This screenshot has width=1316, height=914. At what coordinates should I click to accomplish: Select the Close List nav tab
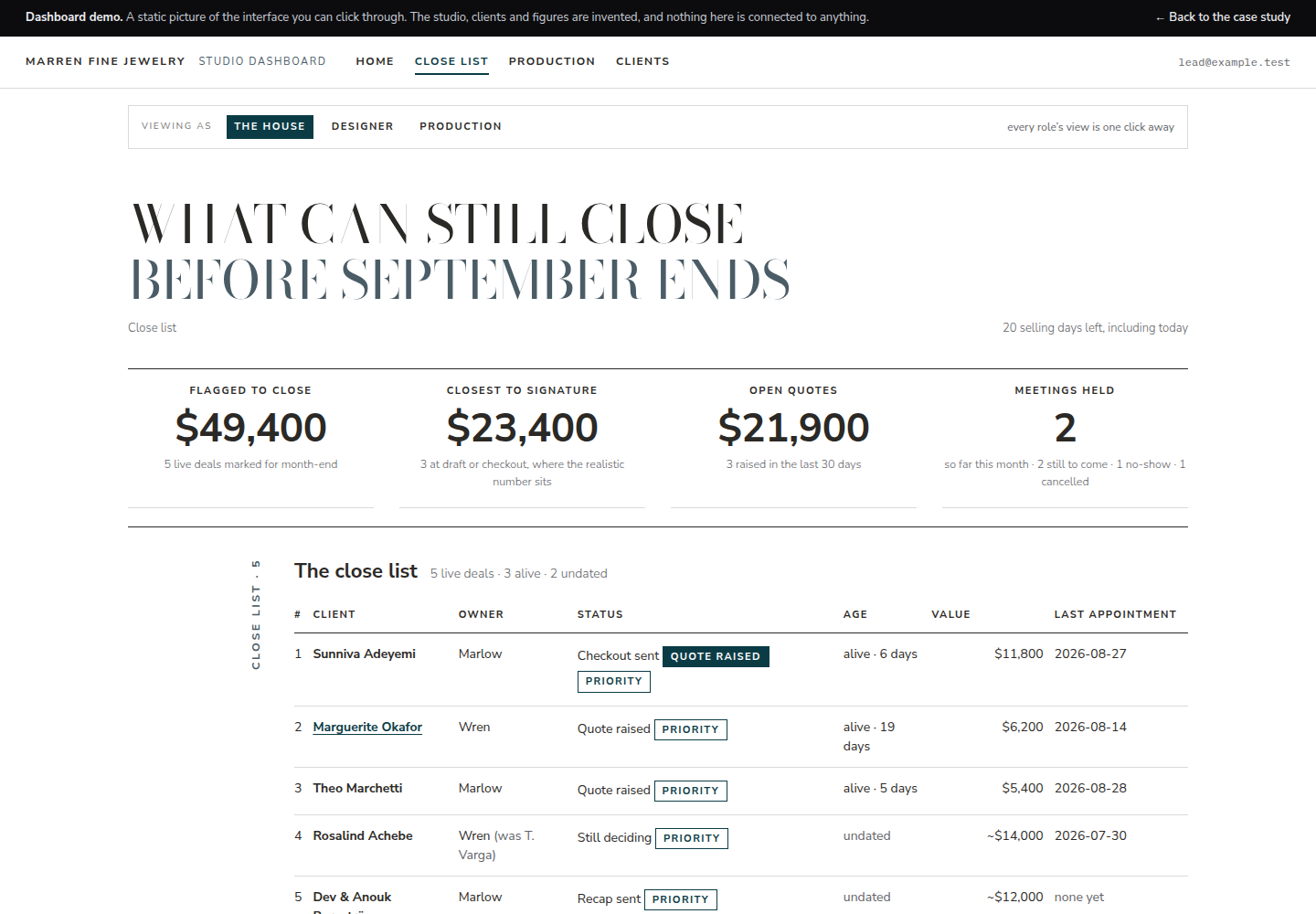coord(451,61)
